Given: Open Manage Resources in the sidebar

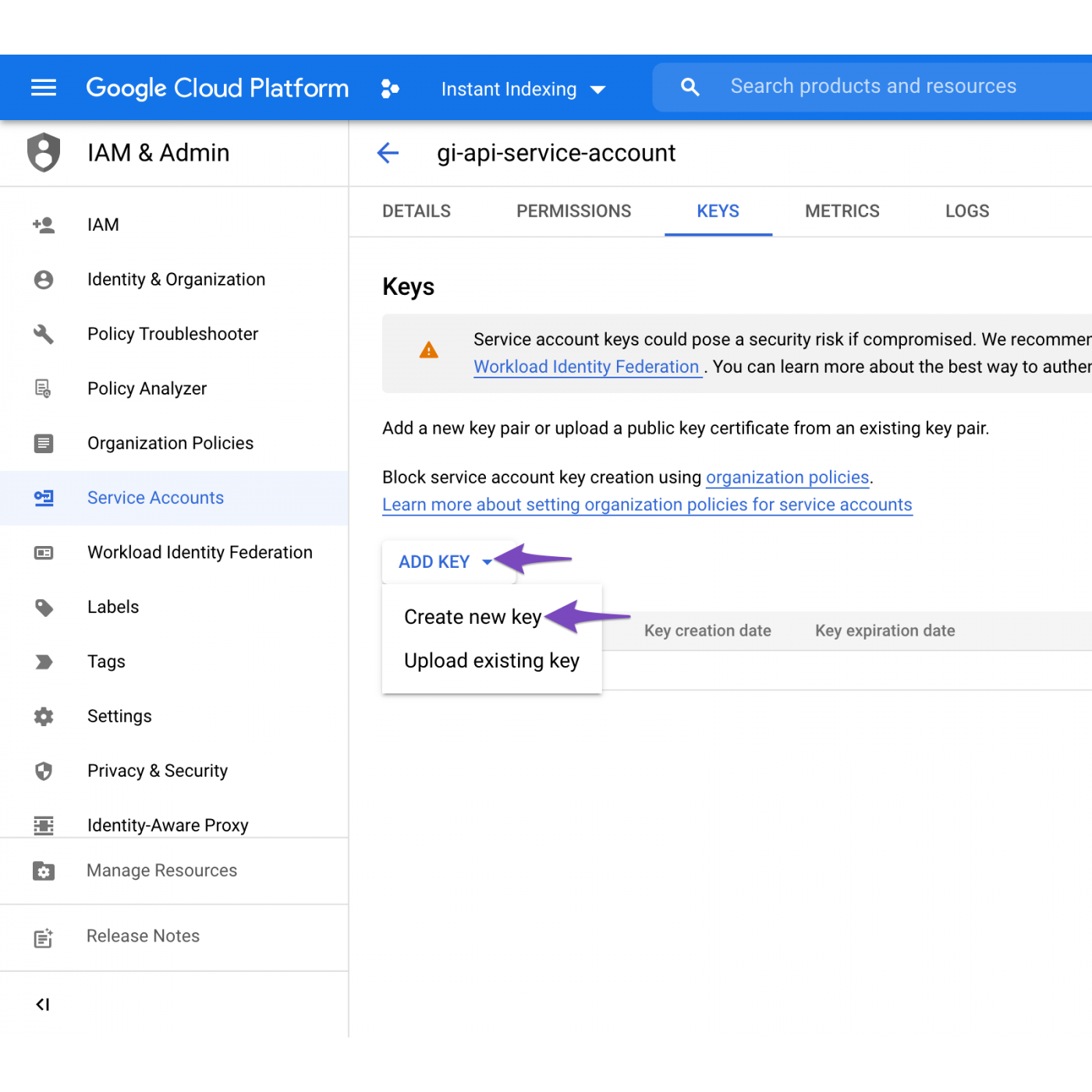Looking at the screenshot, I should pos(161,870).
